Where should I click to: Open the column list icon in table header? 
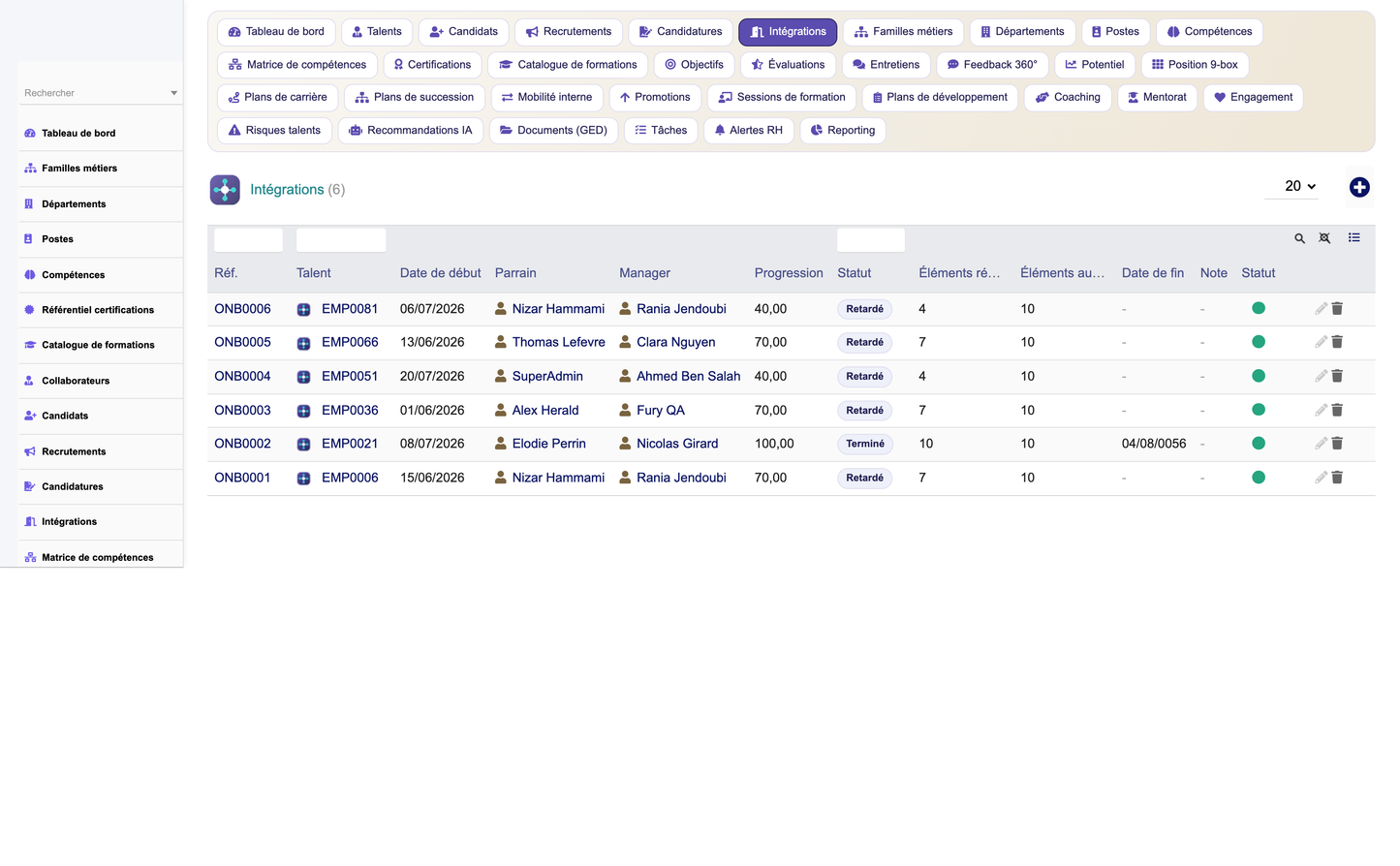[x=1353, y=237]
